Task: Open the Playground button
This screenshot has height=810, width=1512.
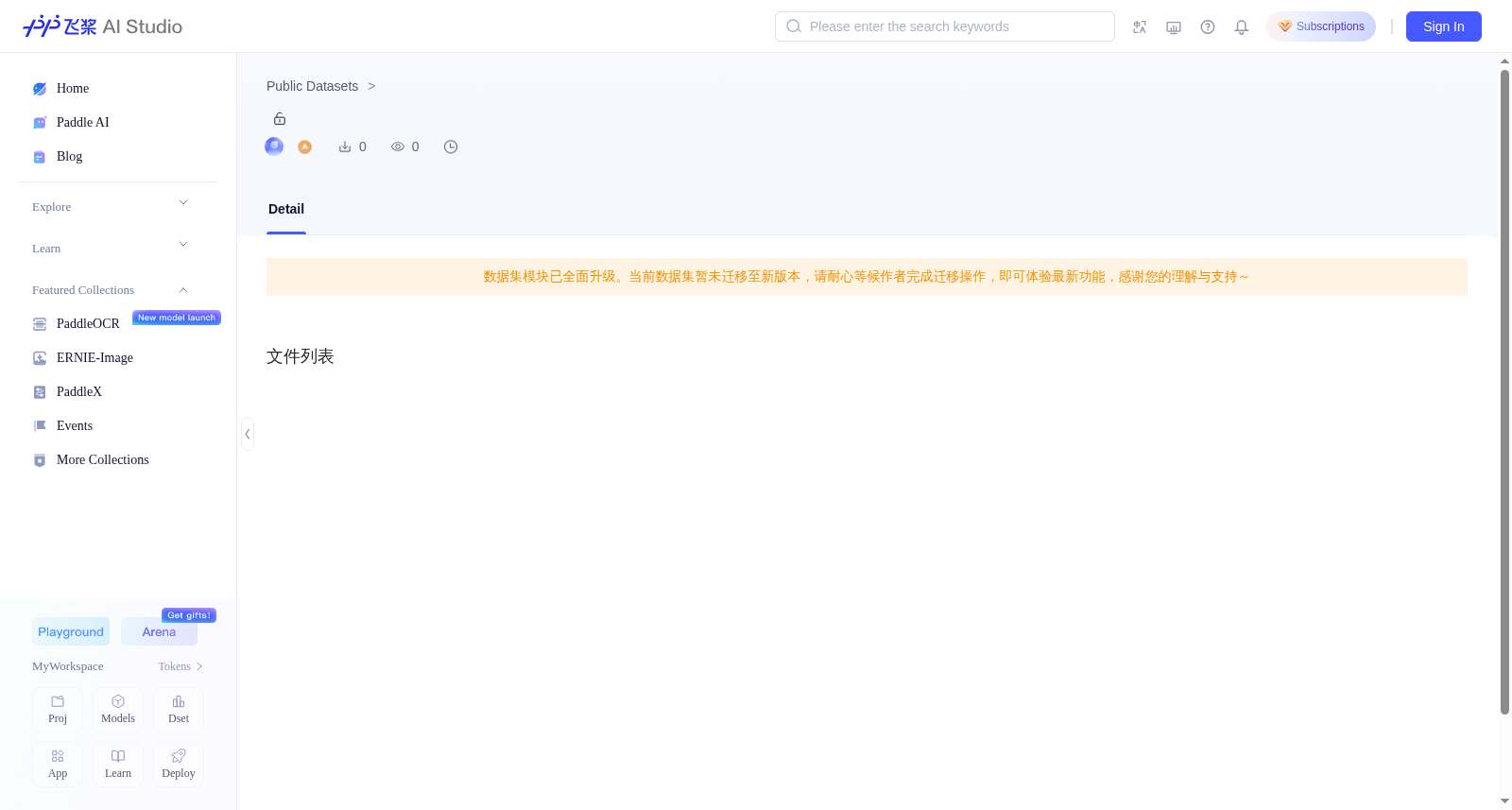Action: coord(71,632)
